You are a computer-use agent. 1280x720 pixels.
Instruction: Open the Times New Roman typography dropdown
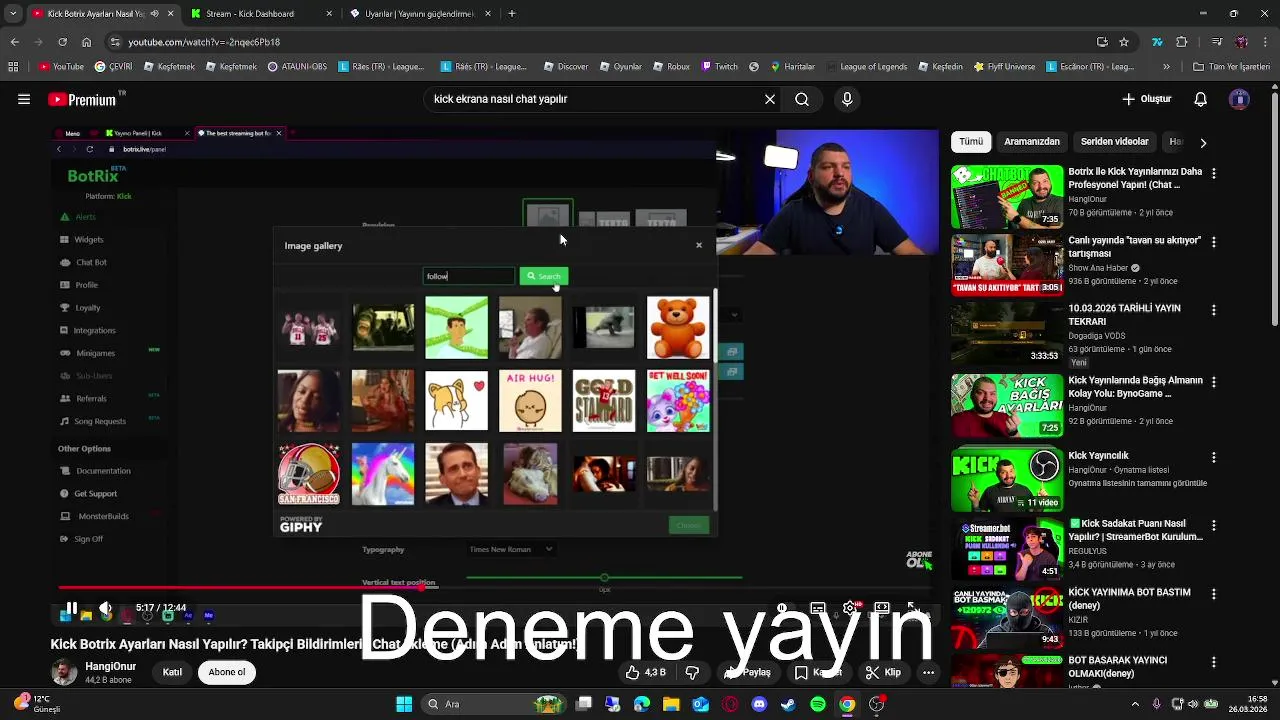(511, 549)
